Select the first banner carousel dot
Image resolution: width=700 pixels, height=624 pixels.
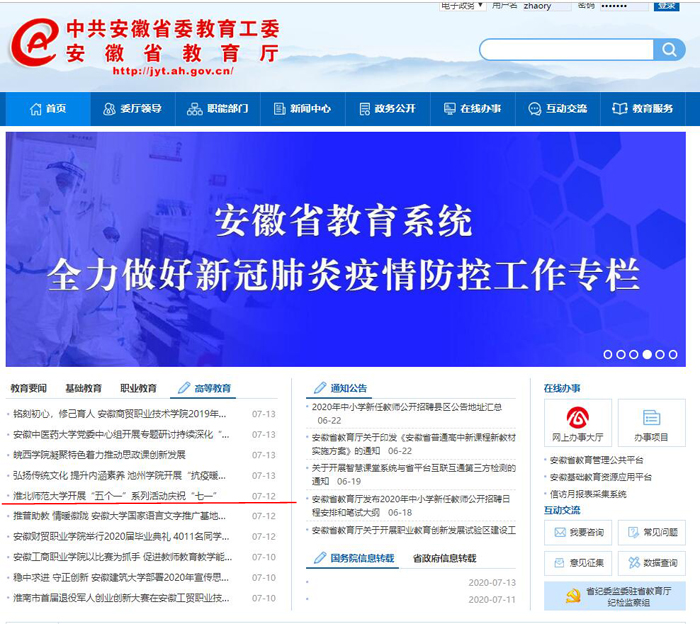[x=608, y=354]
